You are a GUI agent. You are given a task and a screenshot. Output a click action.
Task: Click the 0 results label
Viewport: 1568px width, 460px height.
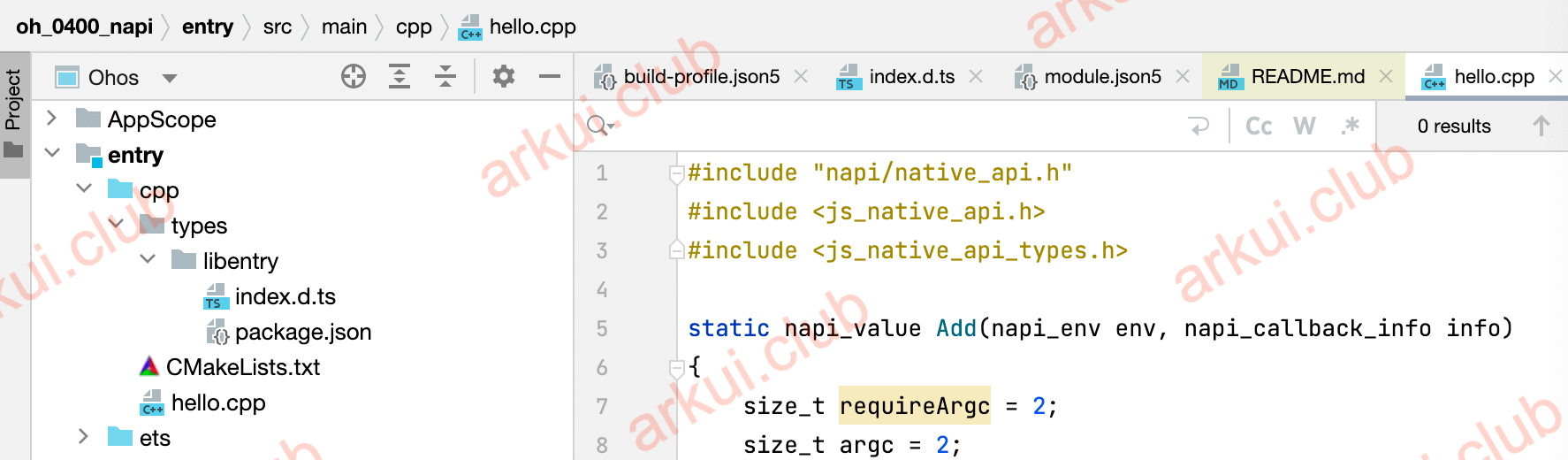(1454, 126)
